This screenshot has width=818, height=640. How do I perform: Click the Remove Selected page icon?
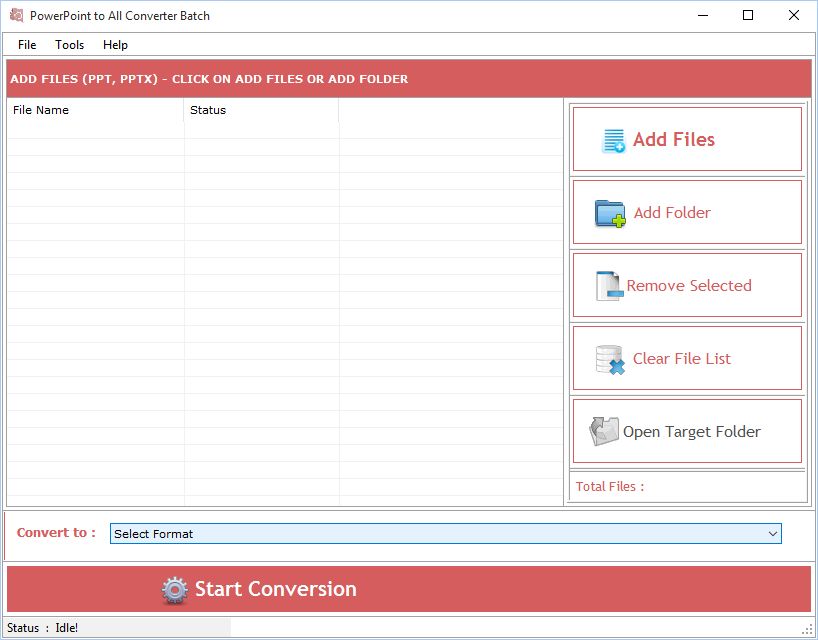609,286
